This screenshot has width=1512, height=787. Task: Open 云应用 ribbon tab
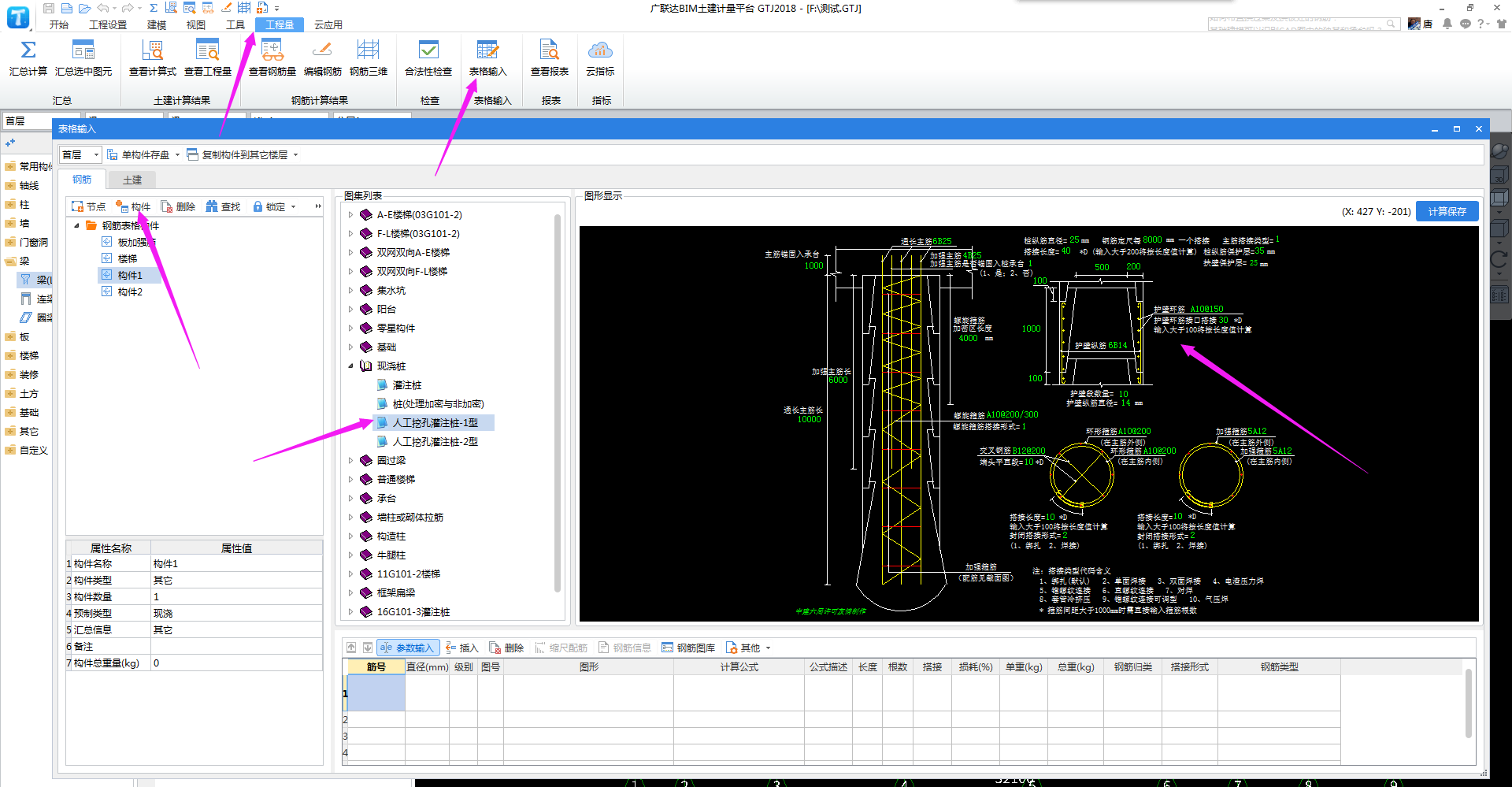tap(328, 24)
